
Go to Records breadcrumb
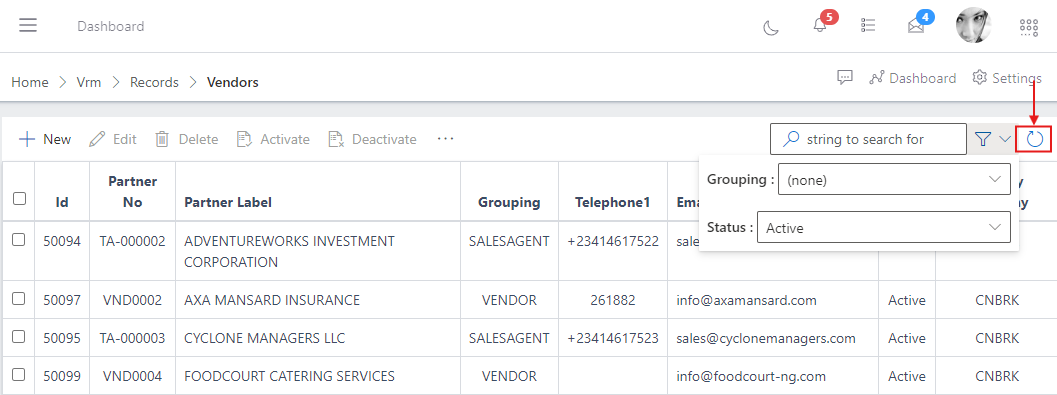(x=154, y=82)
